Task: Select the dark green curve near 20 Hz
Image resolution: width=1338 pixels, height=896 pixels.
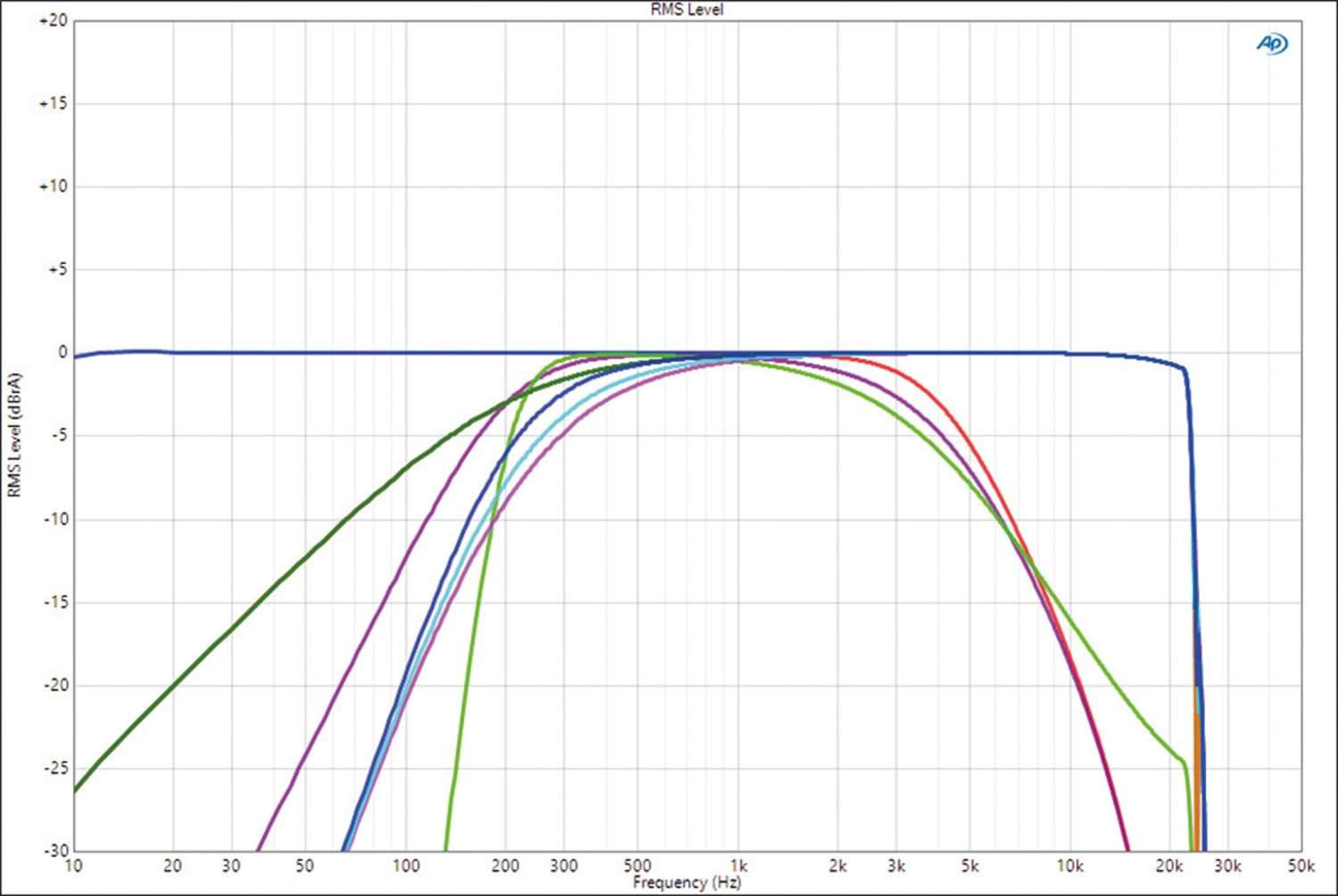Action: click(173, 686)
